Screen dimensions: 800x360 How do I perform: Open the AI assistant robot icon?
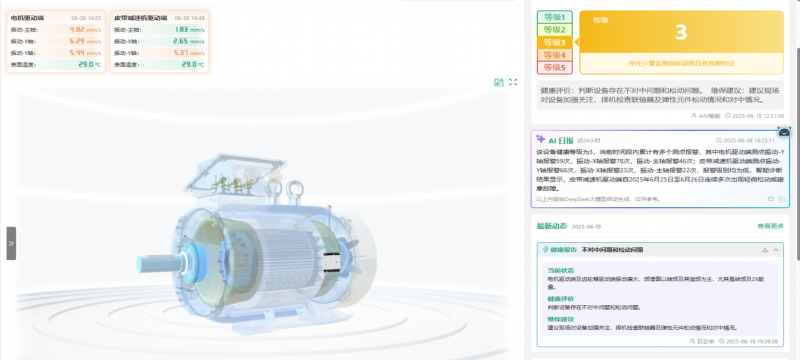(x=785, y=132)
